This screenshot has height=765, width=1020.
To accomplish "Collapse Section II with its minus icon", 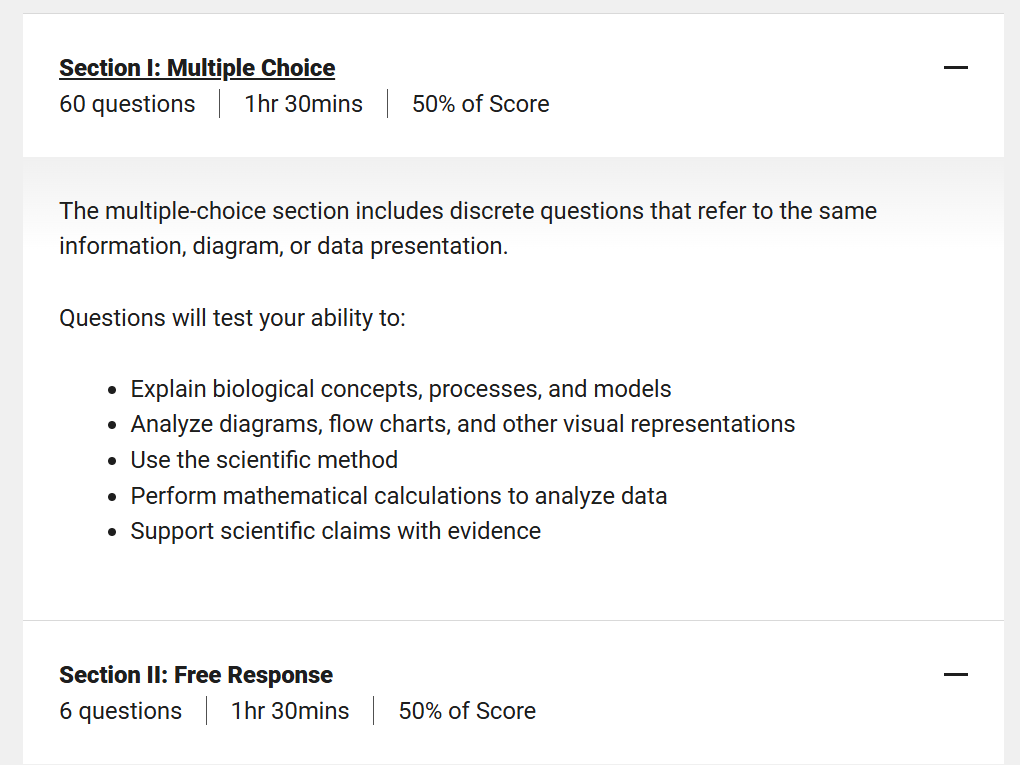I will pyautogui.click(x=955, y=675).
